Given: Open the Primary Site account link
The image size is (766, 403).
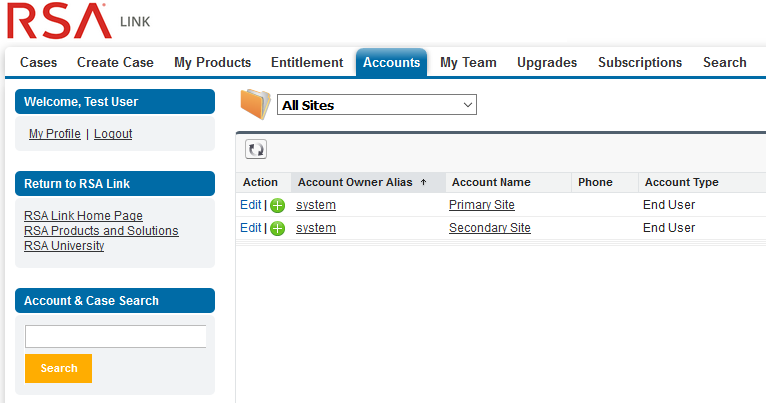Looking at the screenshot, I should 482,205.
